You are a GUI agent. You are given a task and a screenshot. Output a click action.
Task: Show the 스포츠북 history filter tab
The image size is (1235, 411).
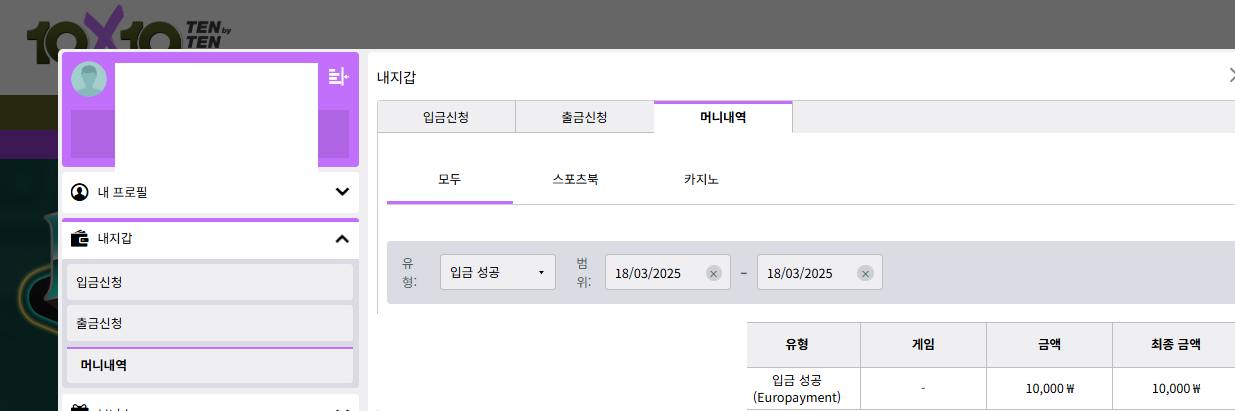click(x=576, y=180)
